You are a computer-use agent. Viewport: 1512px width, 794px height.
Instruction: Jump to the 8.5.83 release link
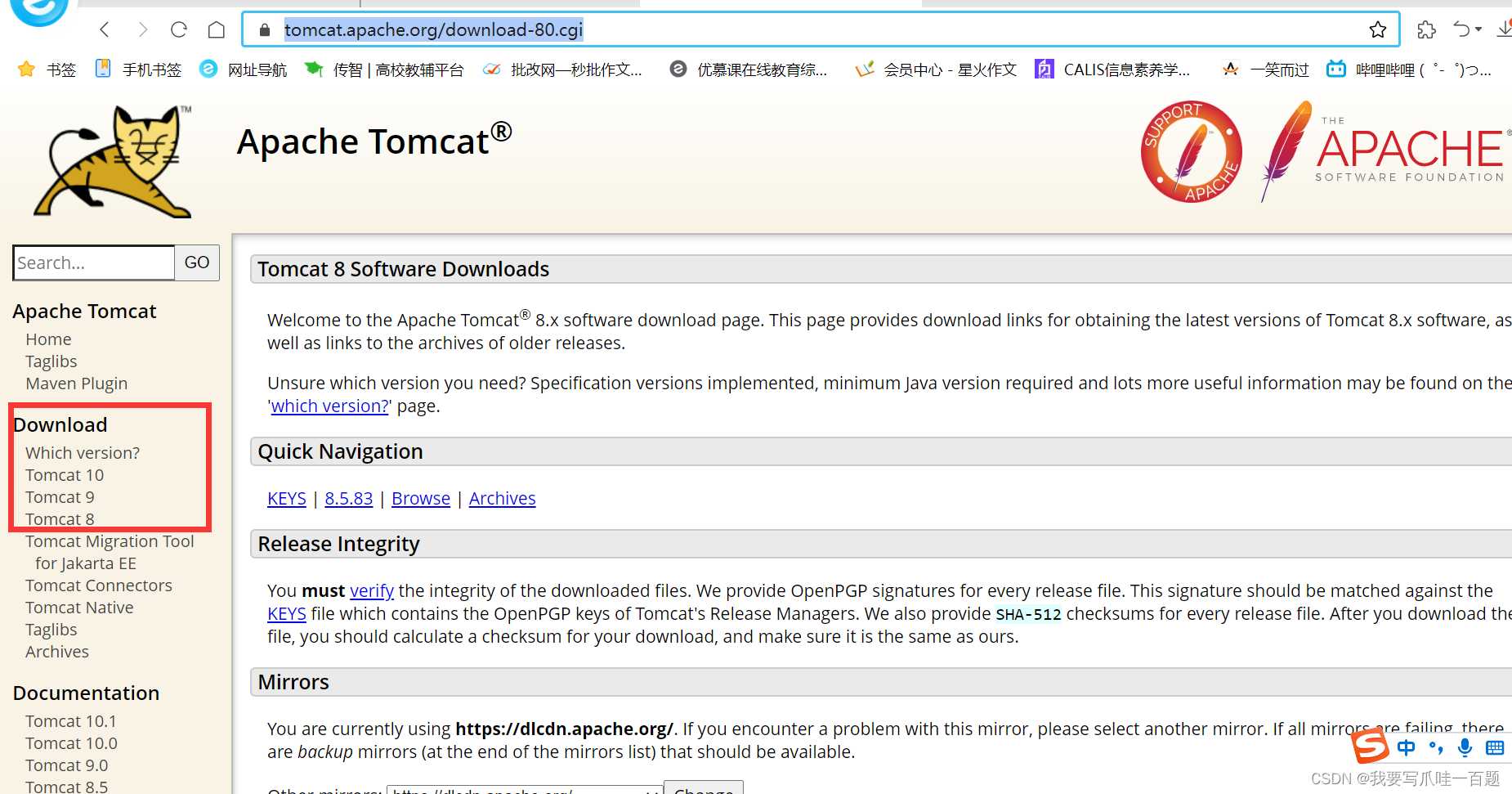point(349,499)
